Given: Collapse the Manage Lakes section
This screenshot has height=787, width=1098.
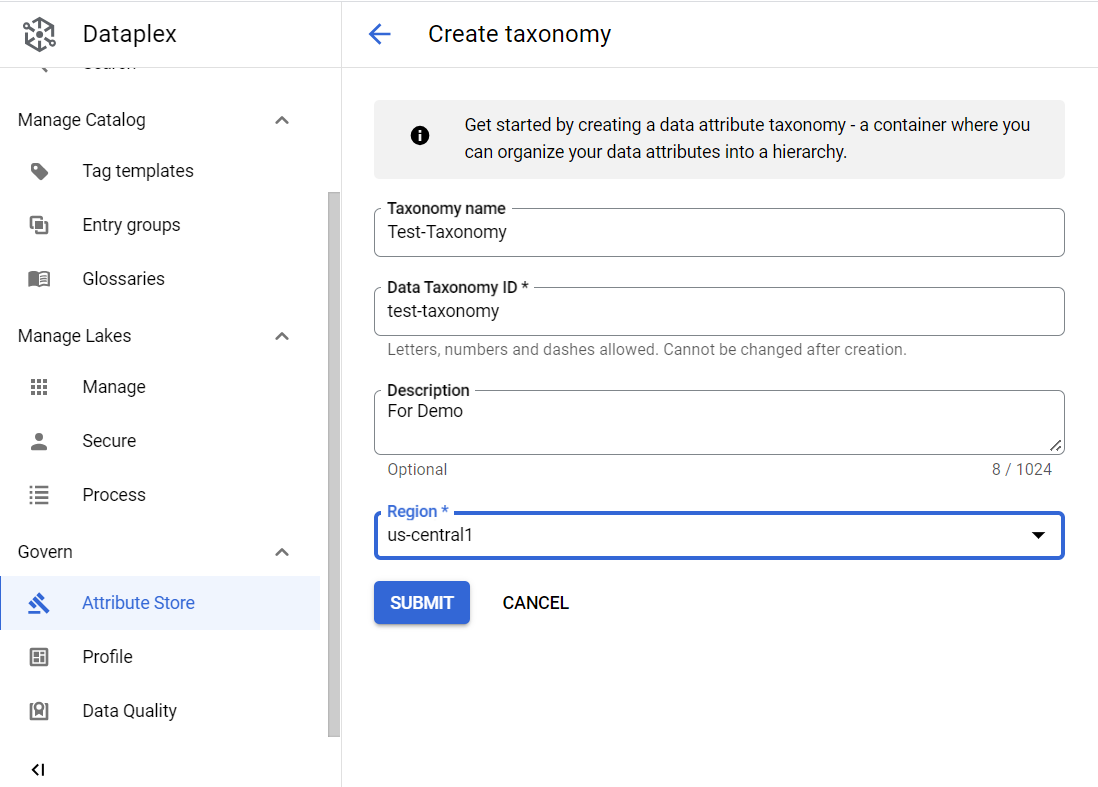Looking at the screenshot, I should pos(282,336).
